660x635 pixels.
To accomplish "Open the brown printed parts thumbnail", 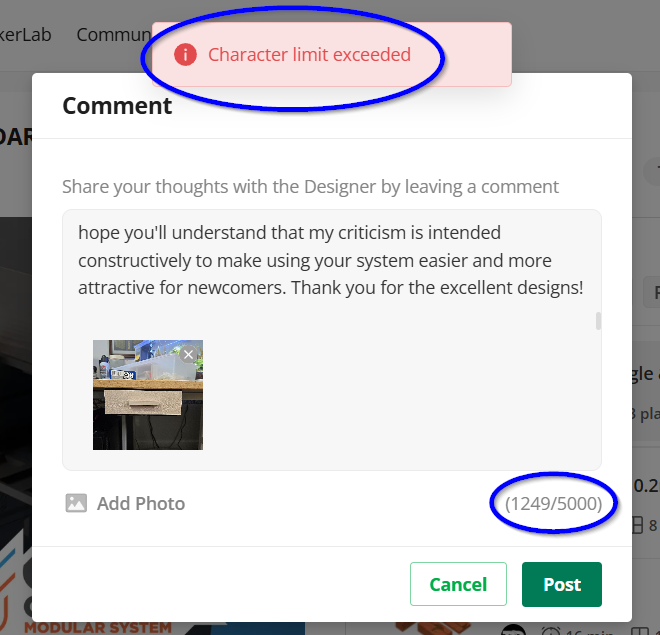I will pos(433,628).
